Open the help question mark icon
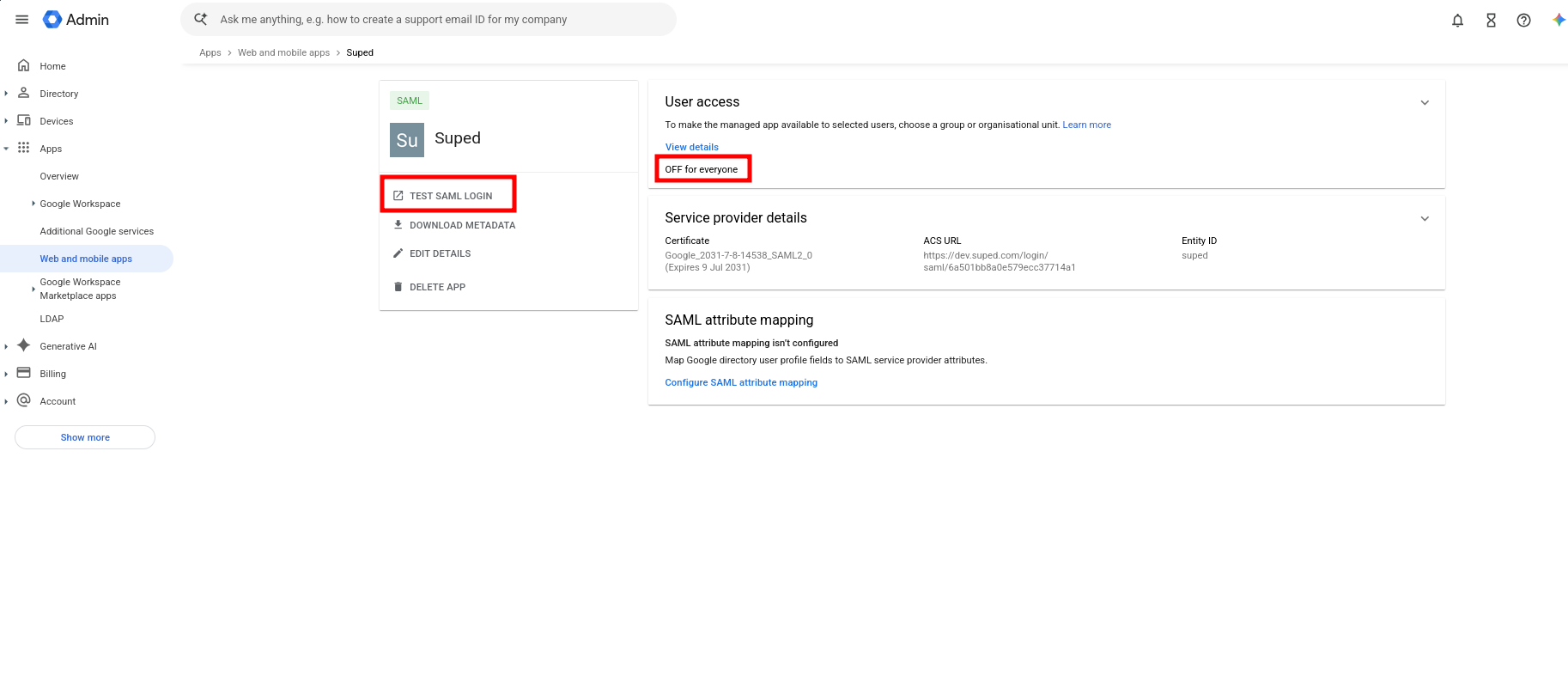This screenshot has width=1568, height=689. [1523, 21]
